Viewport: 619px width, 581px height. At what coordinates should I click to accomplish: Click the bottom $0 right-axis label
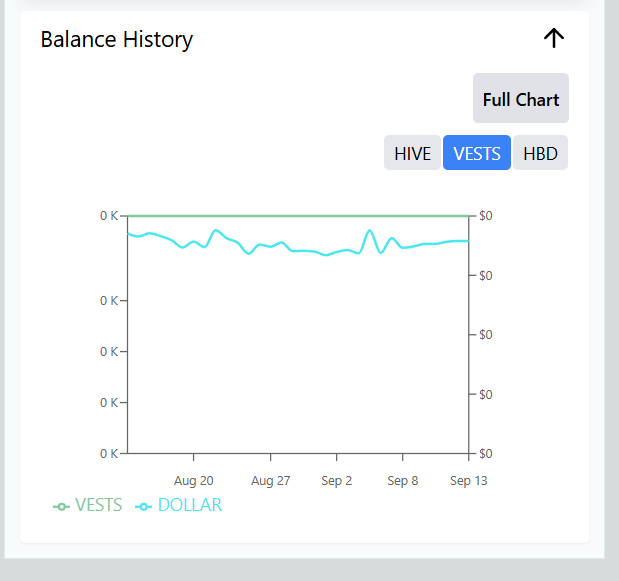click(x=486, y=453)
